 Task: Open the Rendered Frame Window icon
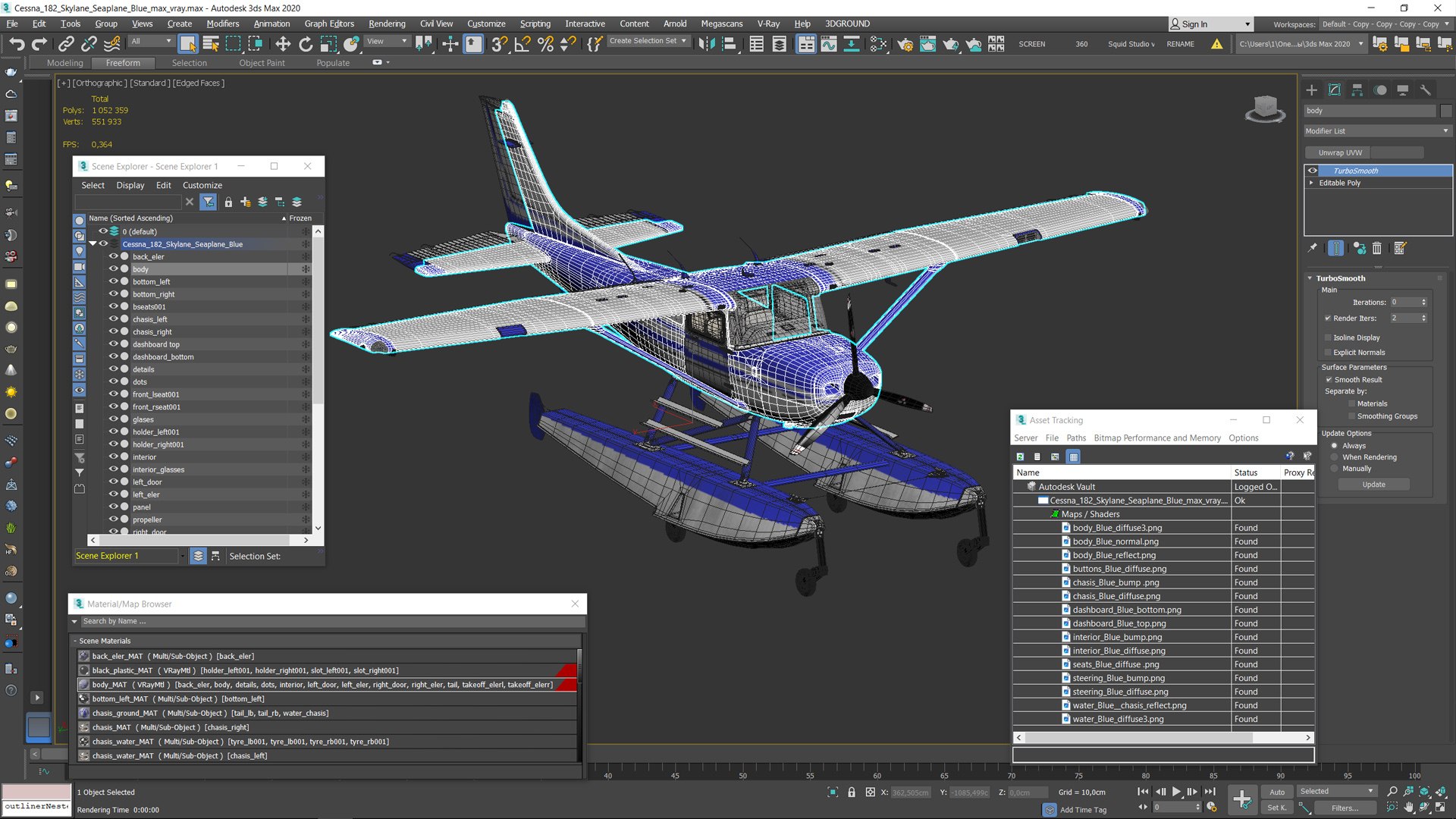tap(927, 44)
